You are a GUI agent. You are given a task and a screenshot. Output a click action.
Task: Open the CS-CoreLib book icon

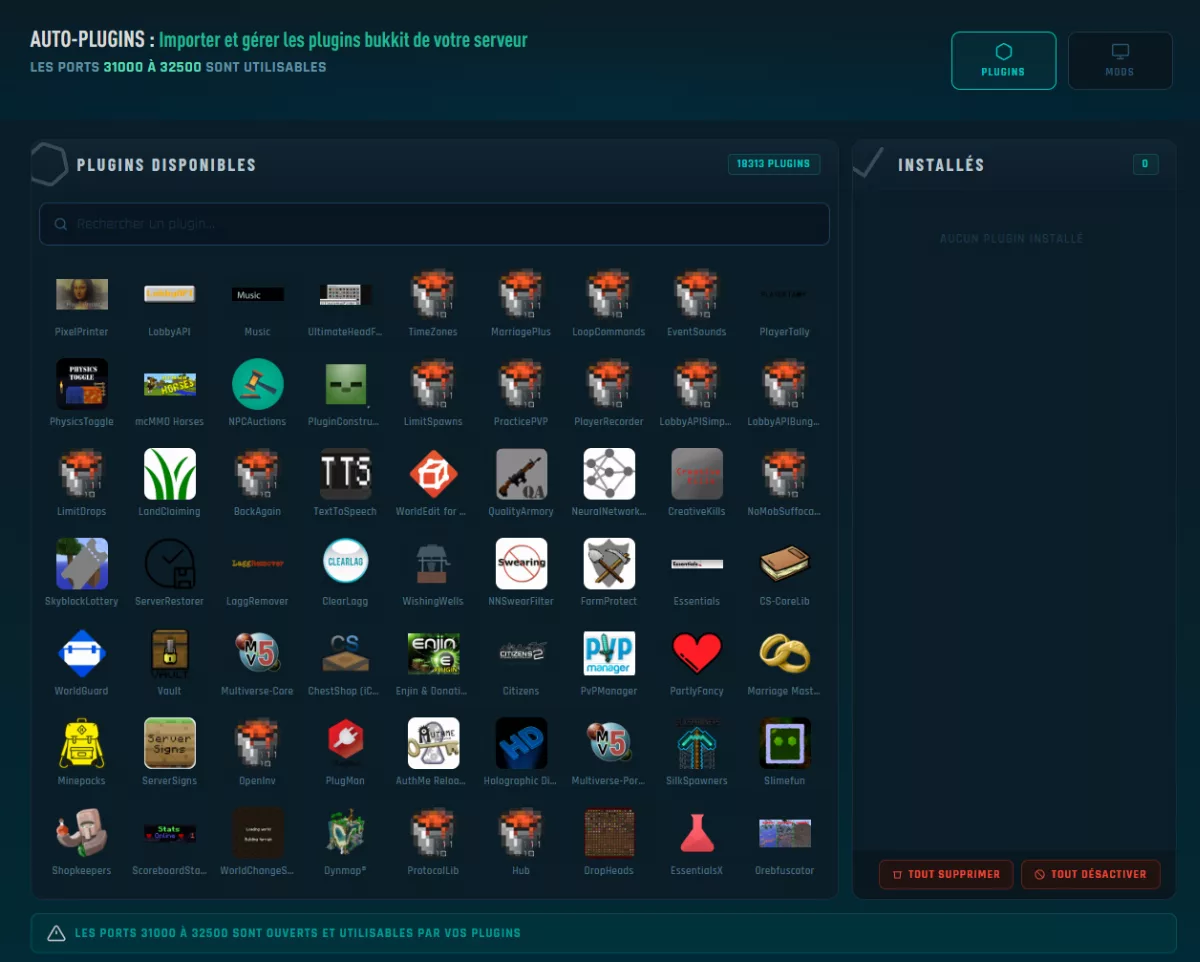(785, 564)
